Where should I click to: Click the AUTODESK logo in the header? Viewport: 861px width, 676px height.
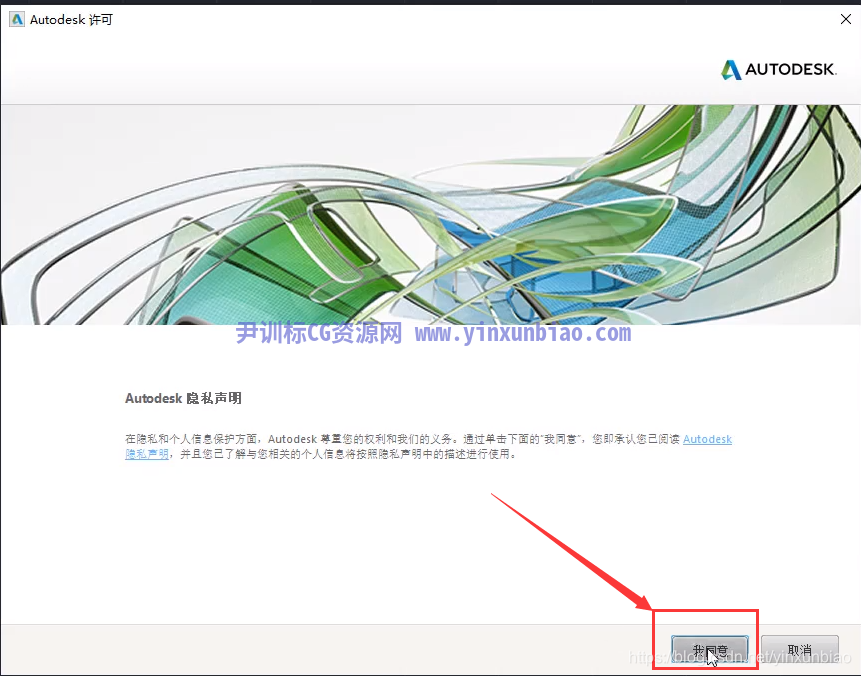779,70
